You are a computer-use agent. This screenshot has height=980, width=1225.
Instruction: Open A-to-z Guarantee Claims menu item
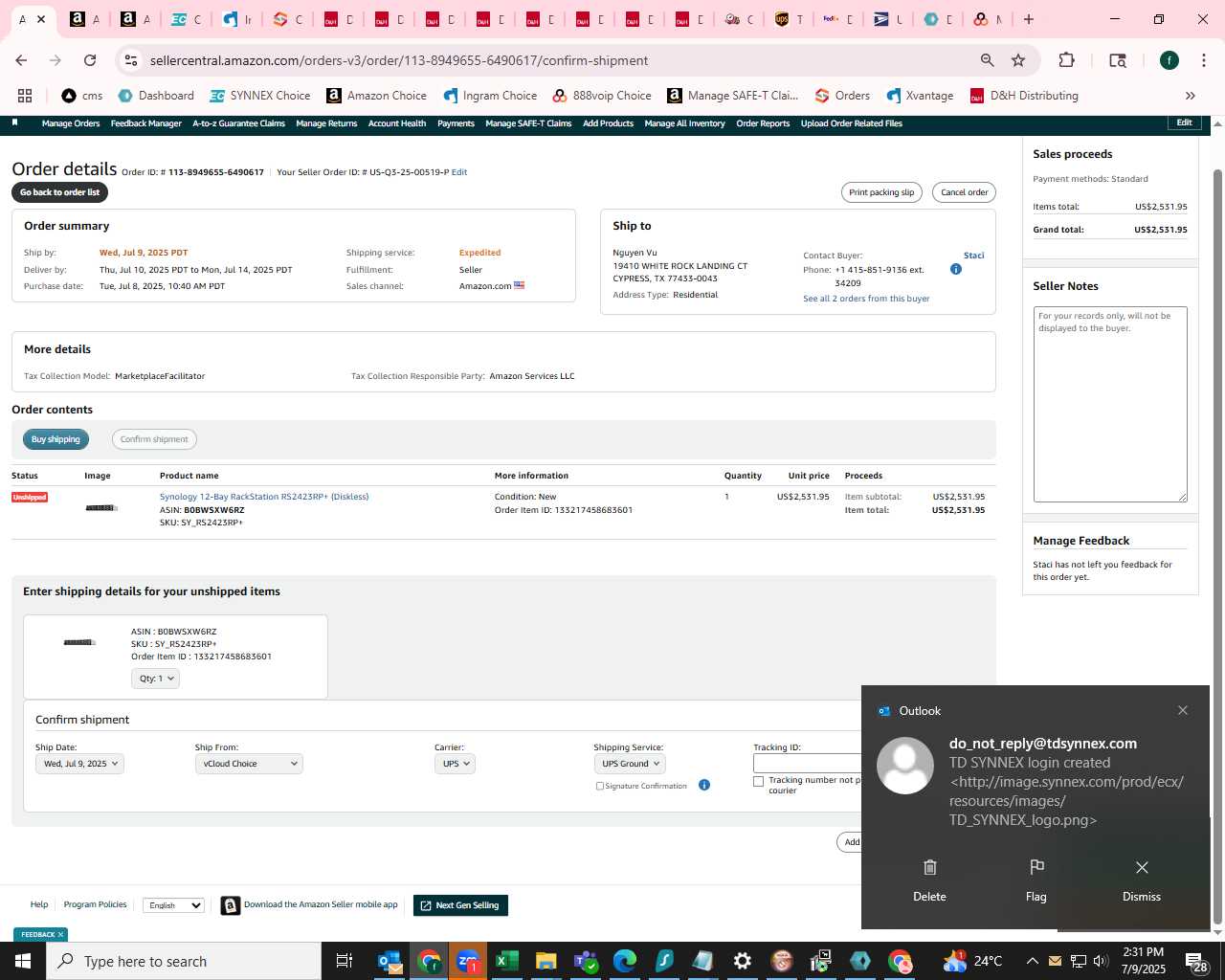(x=238, y=123)
